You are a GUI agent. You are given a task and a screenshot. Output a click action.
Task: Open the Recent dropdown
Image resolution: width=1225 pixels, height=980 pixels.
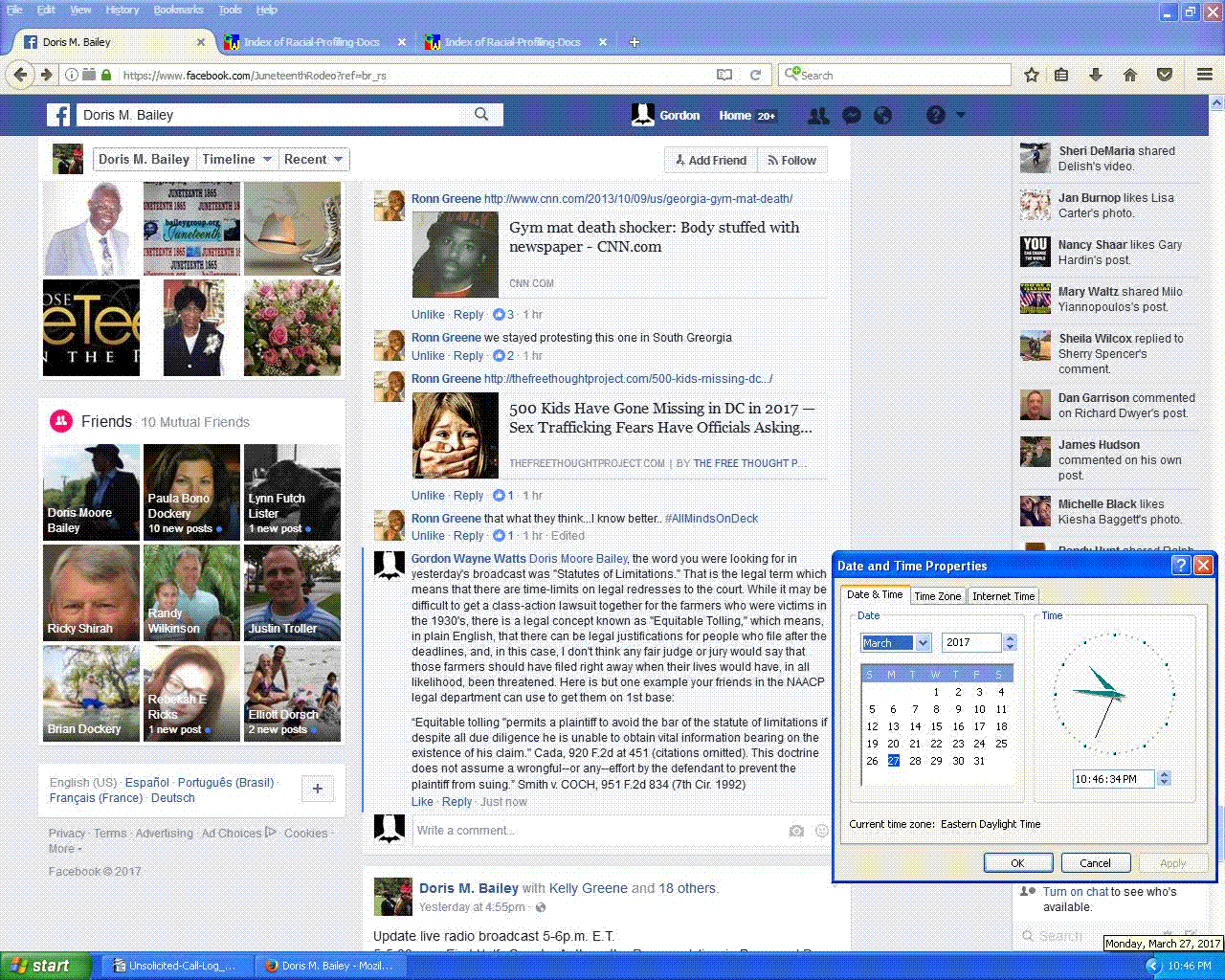point(314,160)
